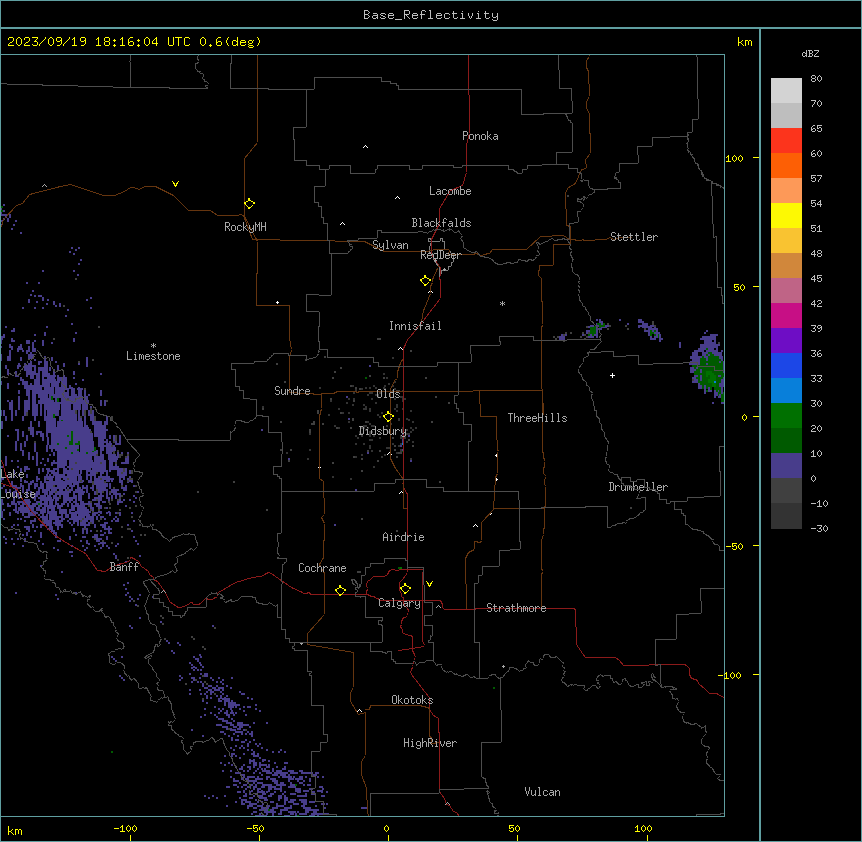Select the Stettler label
862x842 pixels.
pyautogui.click(x=634, y=237)
